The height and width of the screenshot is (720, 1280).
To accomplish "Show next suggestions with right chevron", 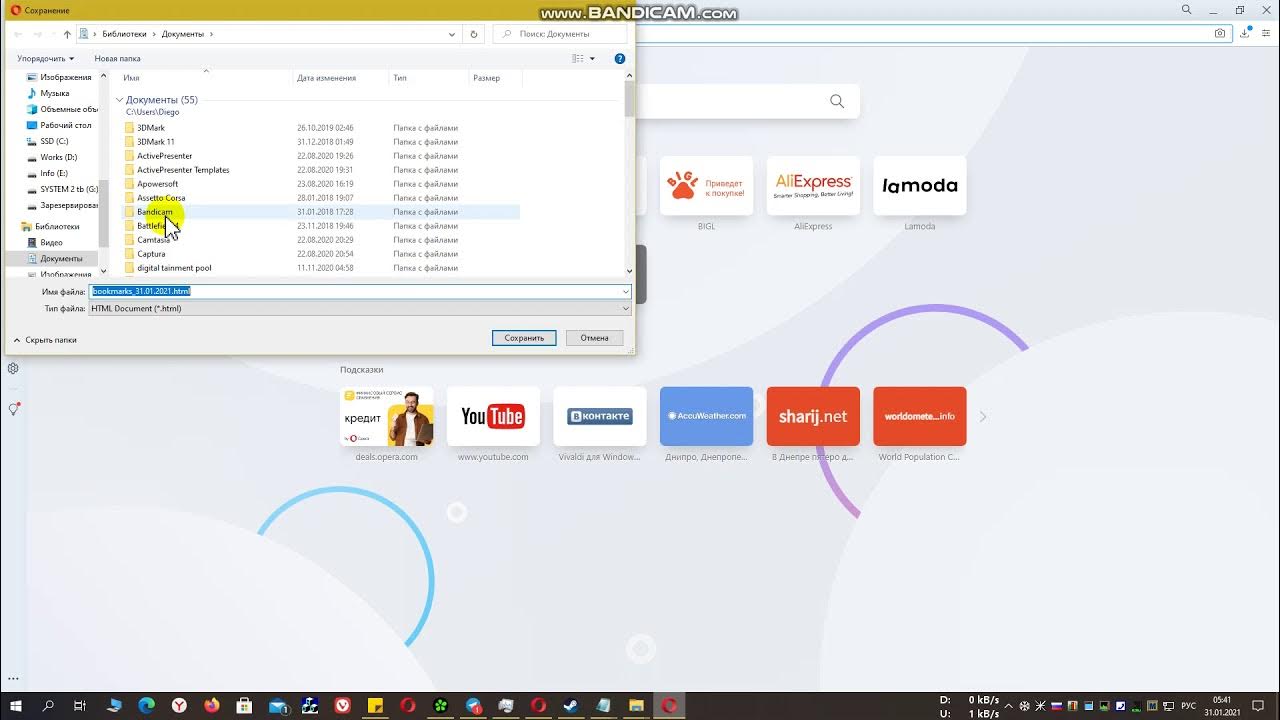I will coord(983,416).
